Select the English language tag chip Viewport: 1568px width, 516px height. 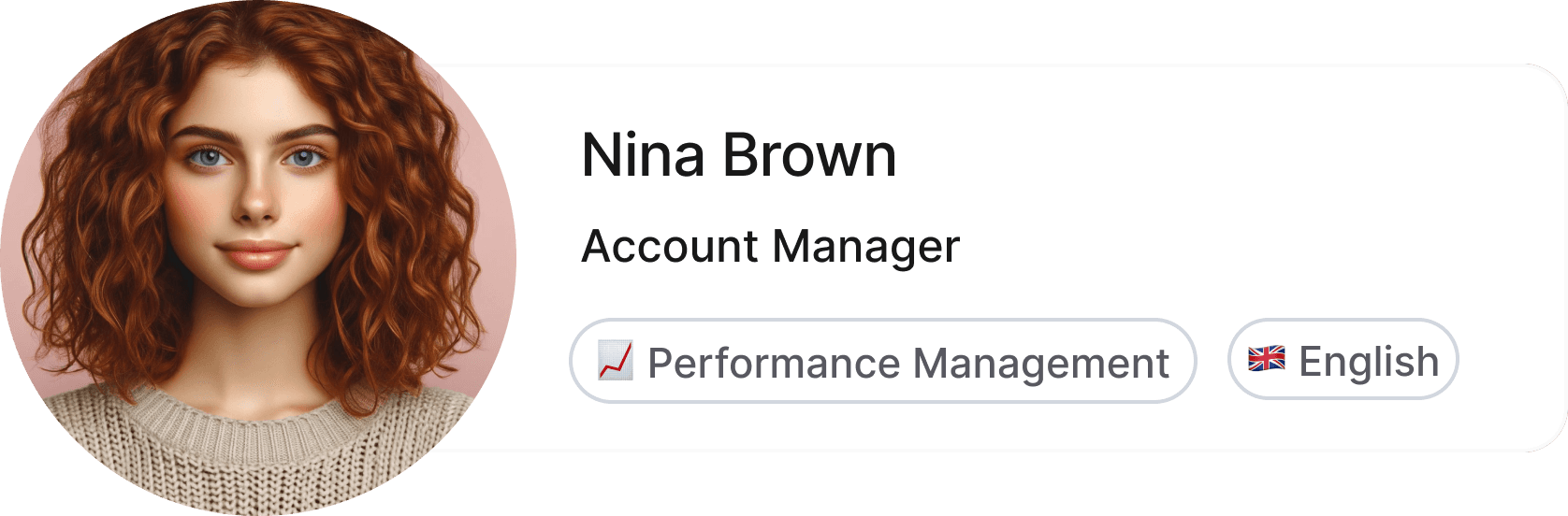[x=1343, y=360]
